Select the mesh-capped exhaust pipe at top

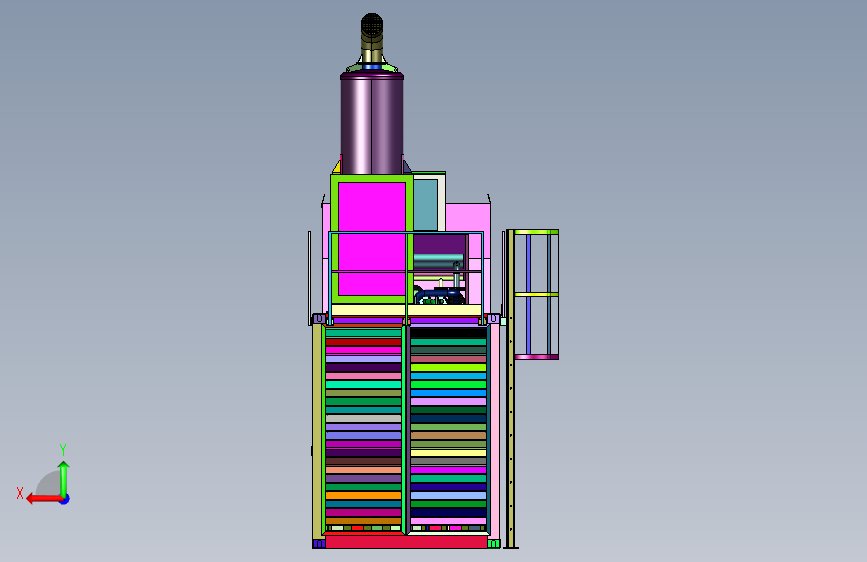pos(372,38)
